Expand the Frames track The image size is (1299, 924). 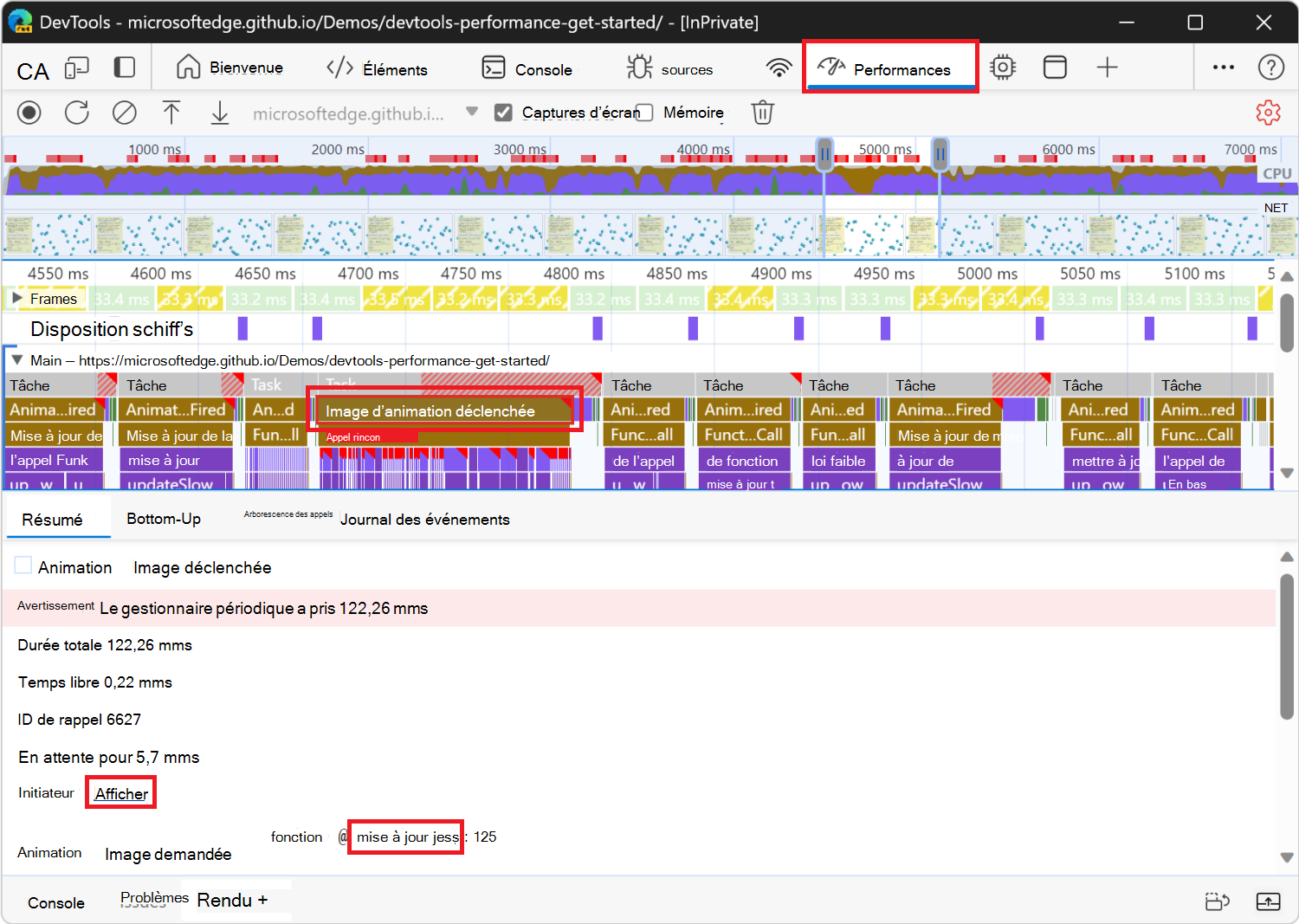[x=16, y=299]
